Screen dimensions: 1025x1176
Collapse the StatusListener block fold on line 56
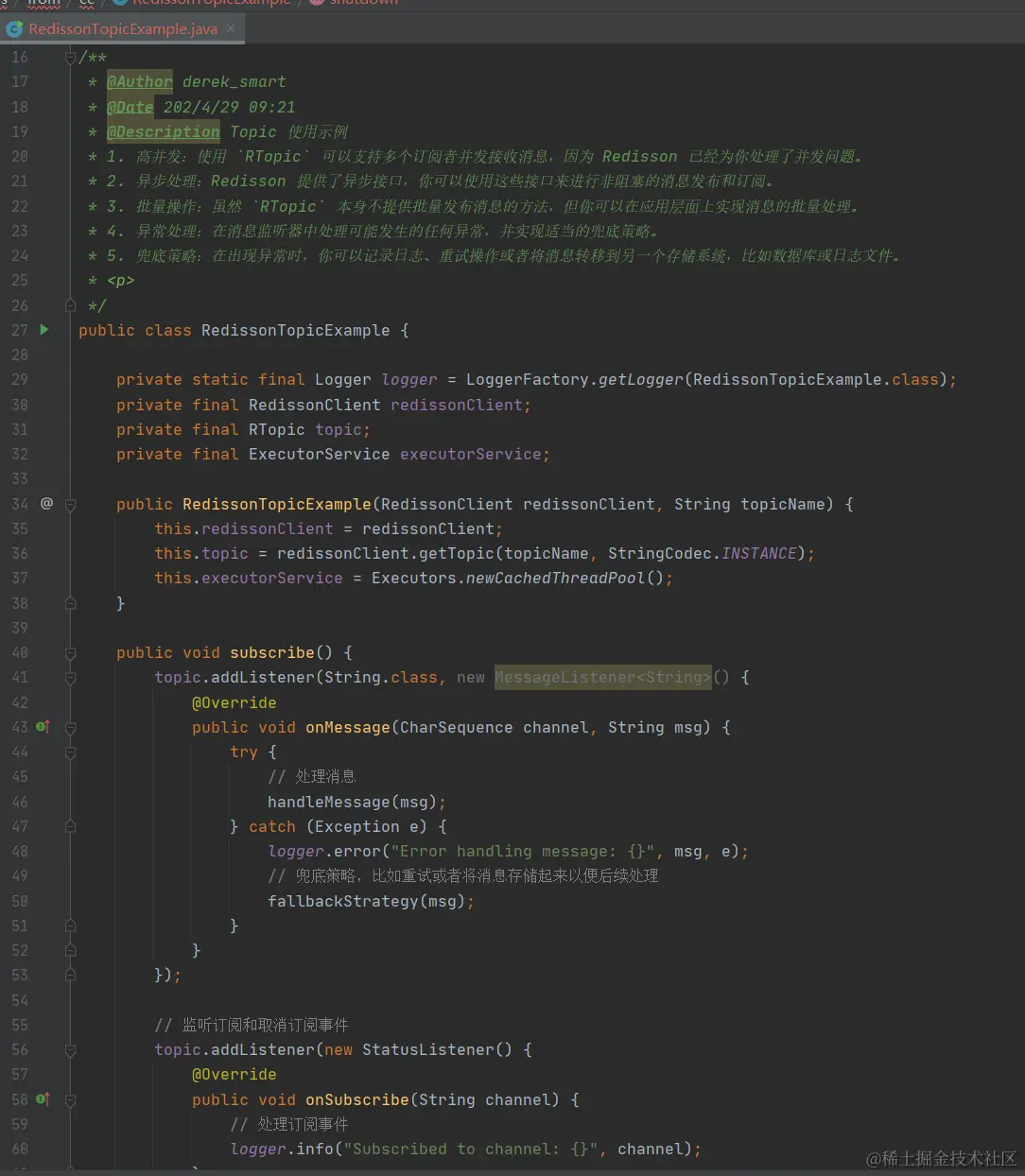tap(70, 1049)
